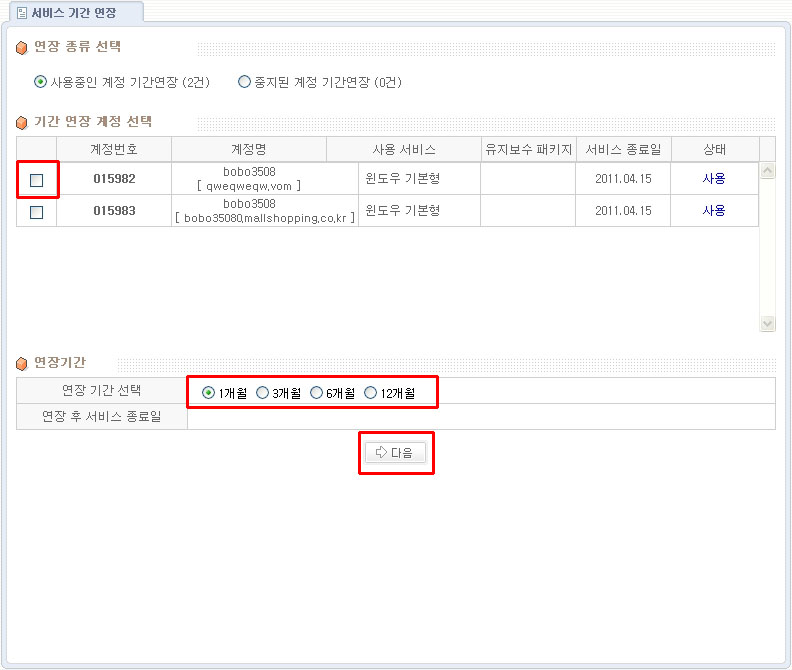Screen dimensions: 792x670
Task: Click the 다음 next button
Action: [x=395, y=452]
